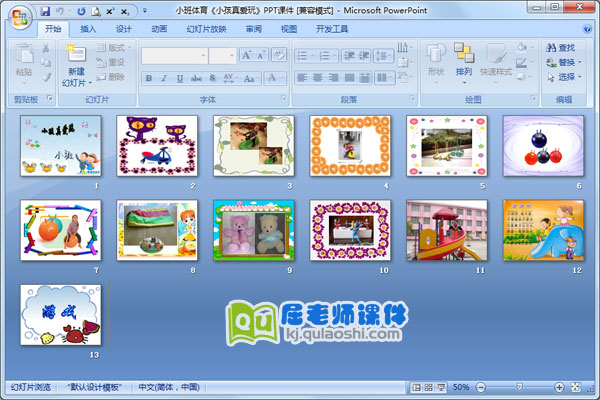The image size is (600, 400).
Task: Open the 视图 ribbon tab
Action: [x=289, y=29]
